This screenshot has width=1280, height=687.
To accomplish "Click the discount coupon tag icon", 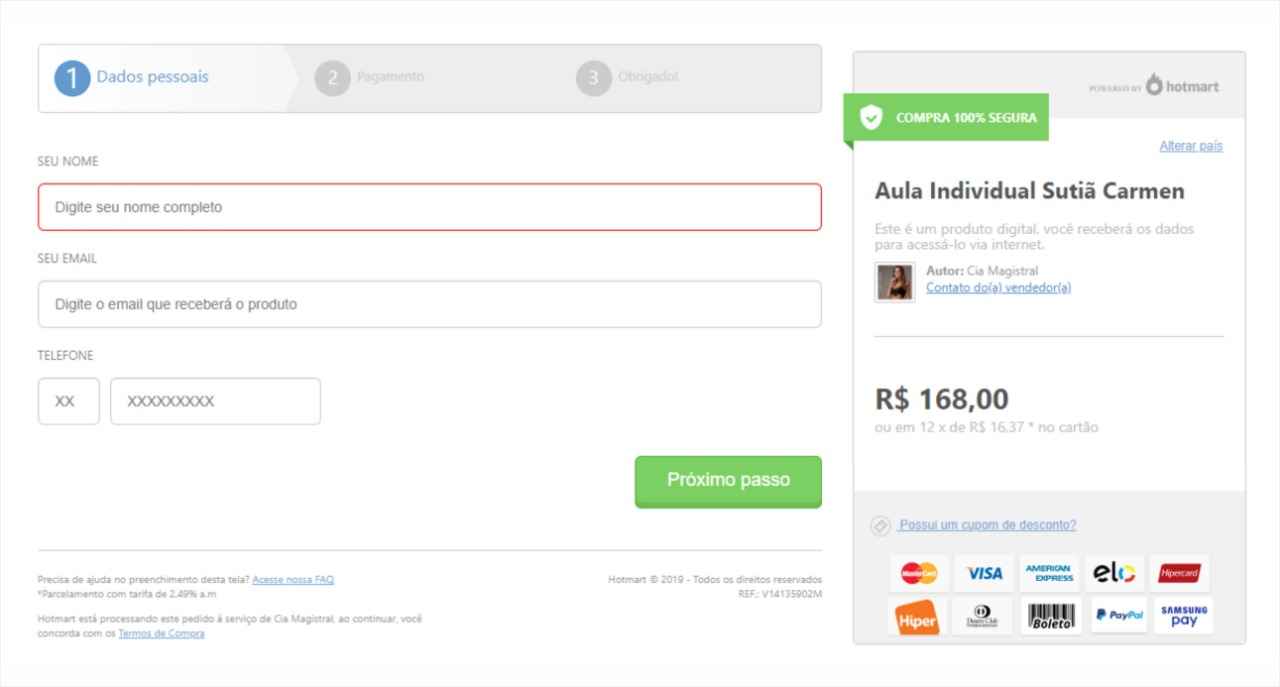I will (x=881, y=526).
